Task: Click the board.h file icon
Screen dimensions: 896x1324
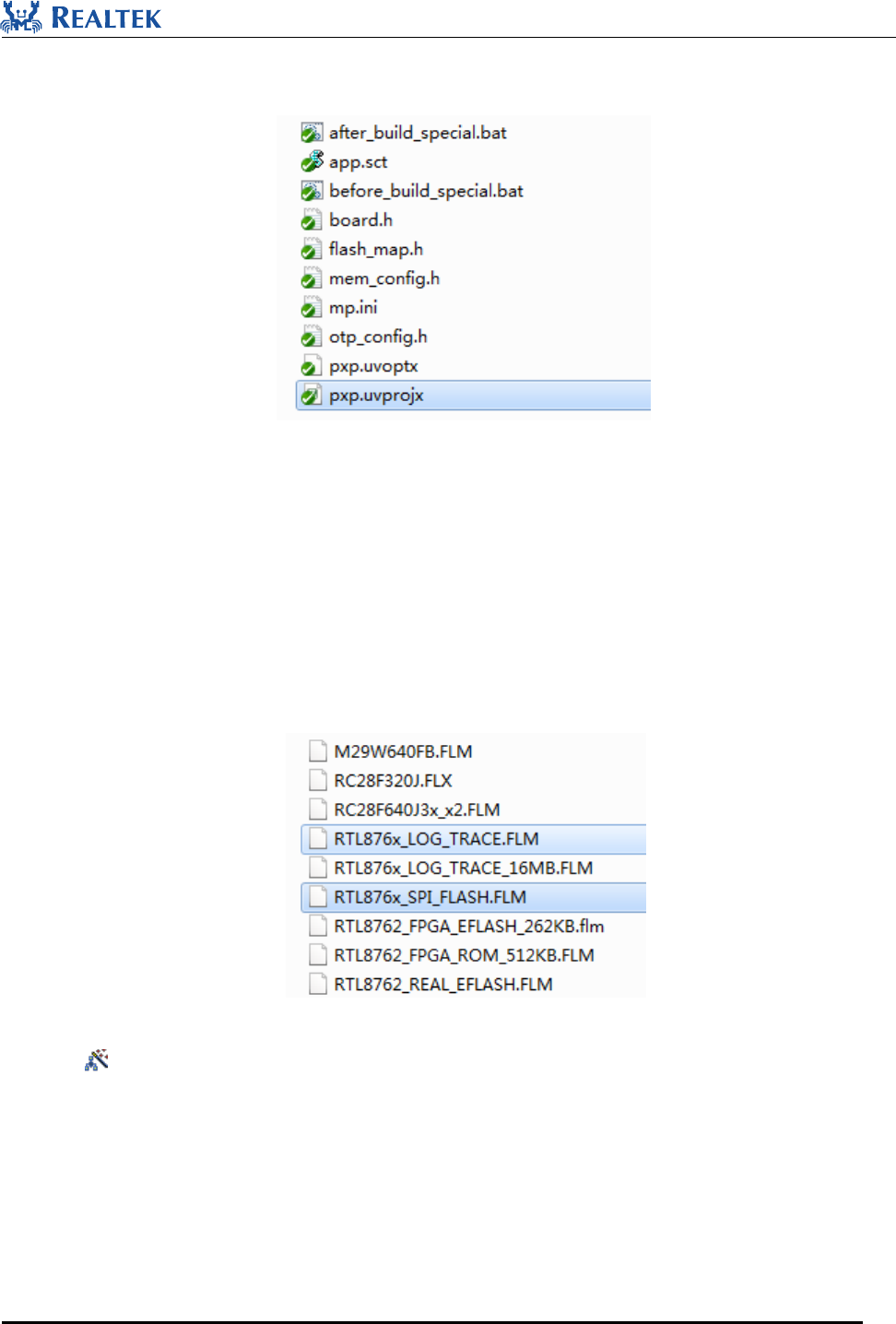Action: point(312,220)
